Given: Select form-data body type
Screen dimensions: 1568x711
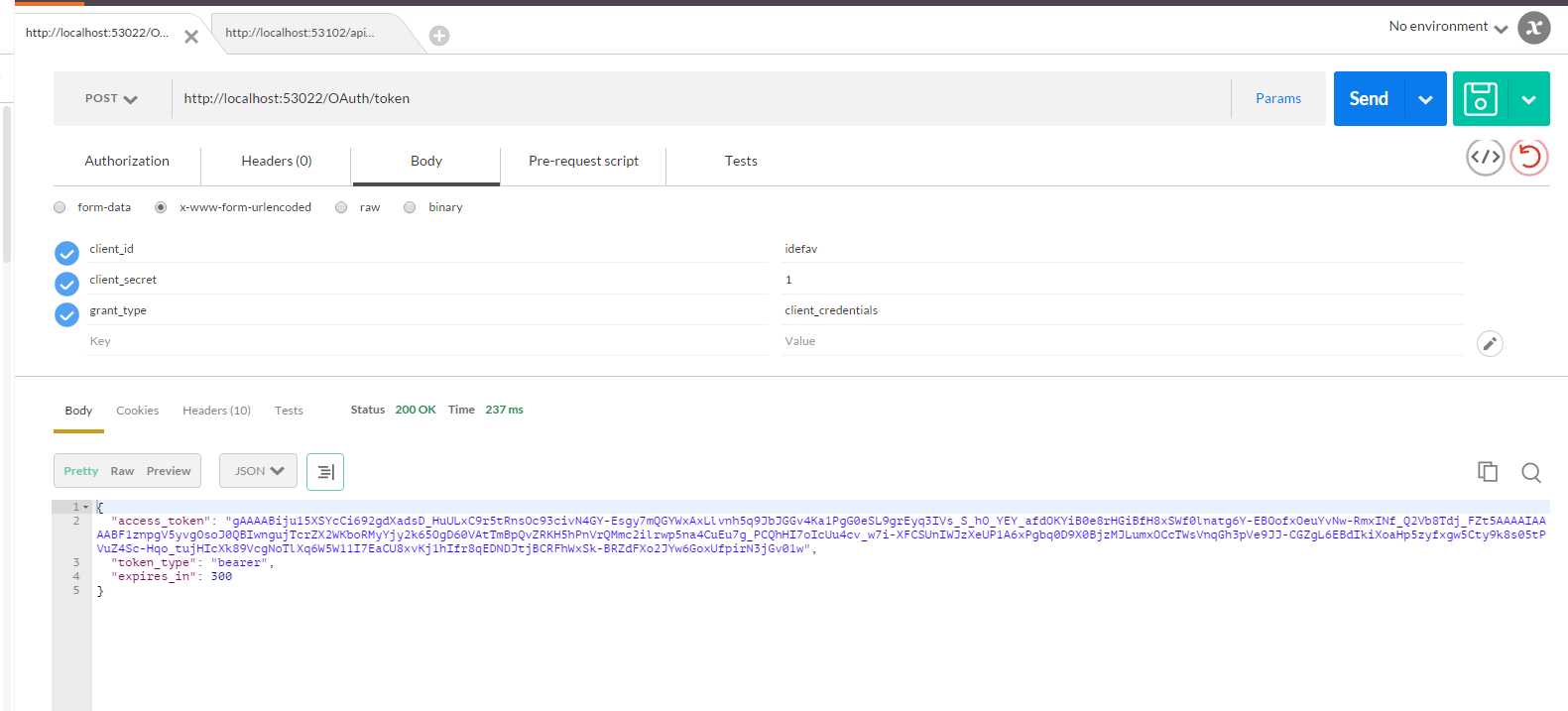Looking at the screenshot, I should [x=60, y=207].
